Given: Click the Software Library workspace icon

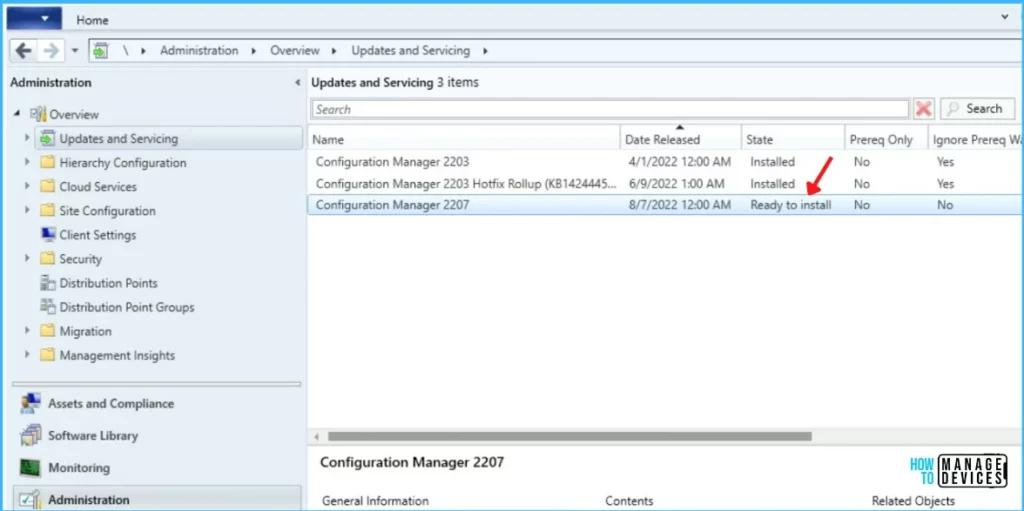Looking at the screenshot, I should pyautogui.click(x=31, y=435).
